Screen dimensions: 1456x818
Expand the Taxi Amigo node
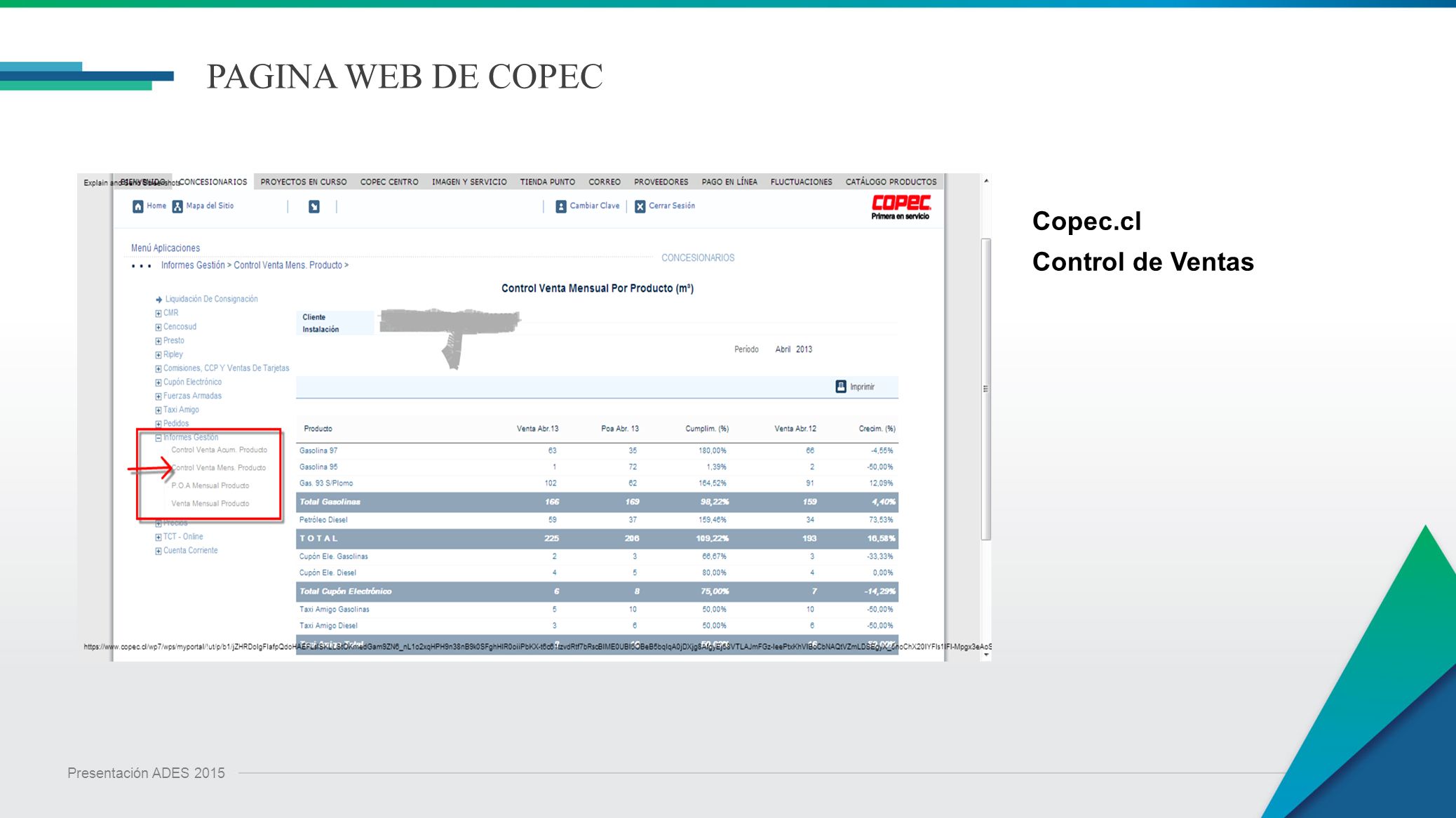(x=159, y=410)
